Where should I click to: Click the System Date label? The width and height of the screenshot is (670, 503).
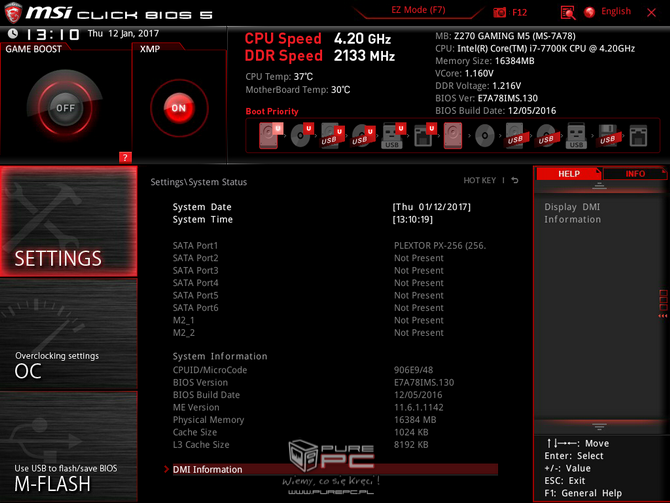202,207
